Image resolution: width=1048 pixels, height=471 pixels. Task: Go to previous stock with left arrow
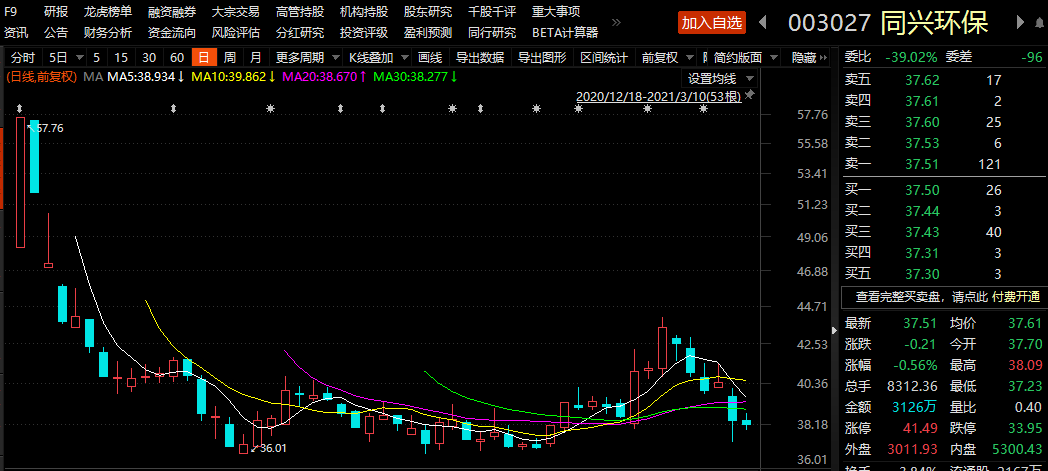coord(763,22)
